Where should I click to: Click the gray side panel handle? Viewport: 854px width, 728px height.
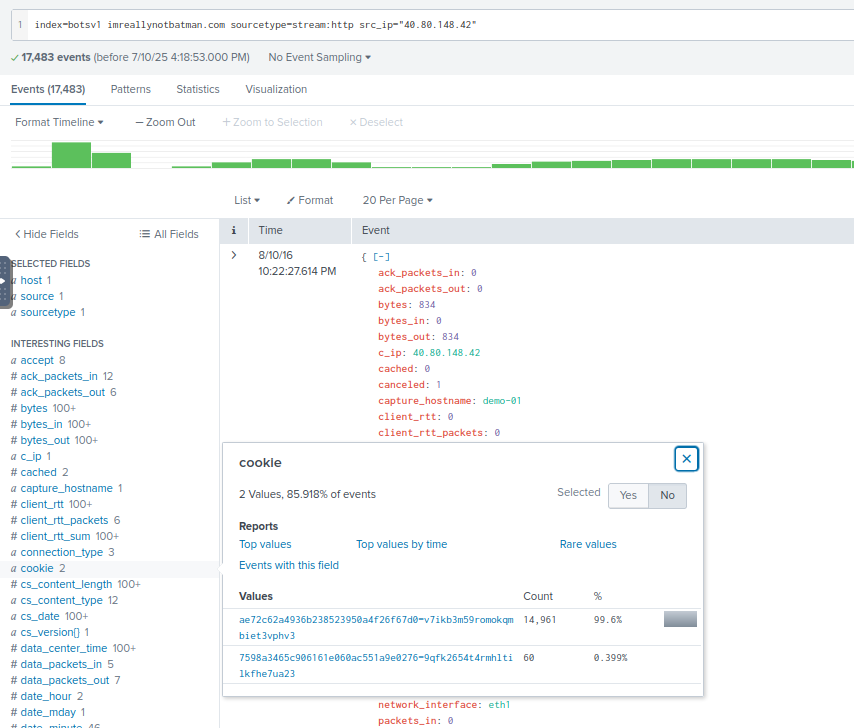(x=4, y=282)
